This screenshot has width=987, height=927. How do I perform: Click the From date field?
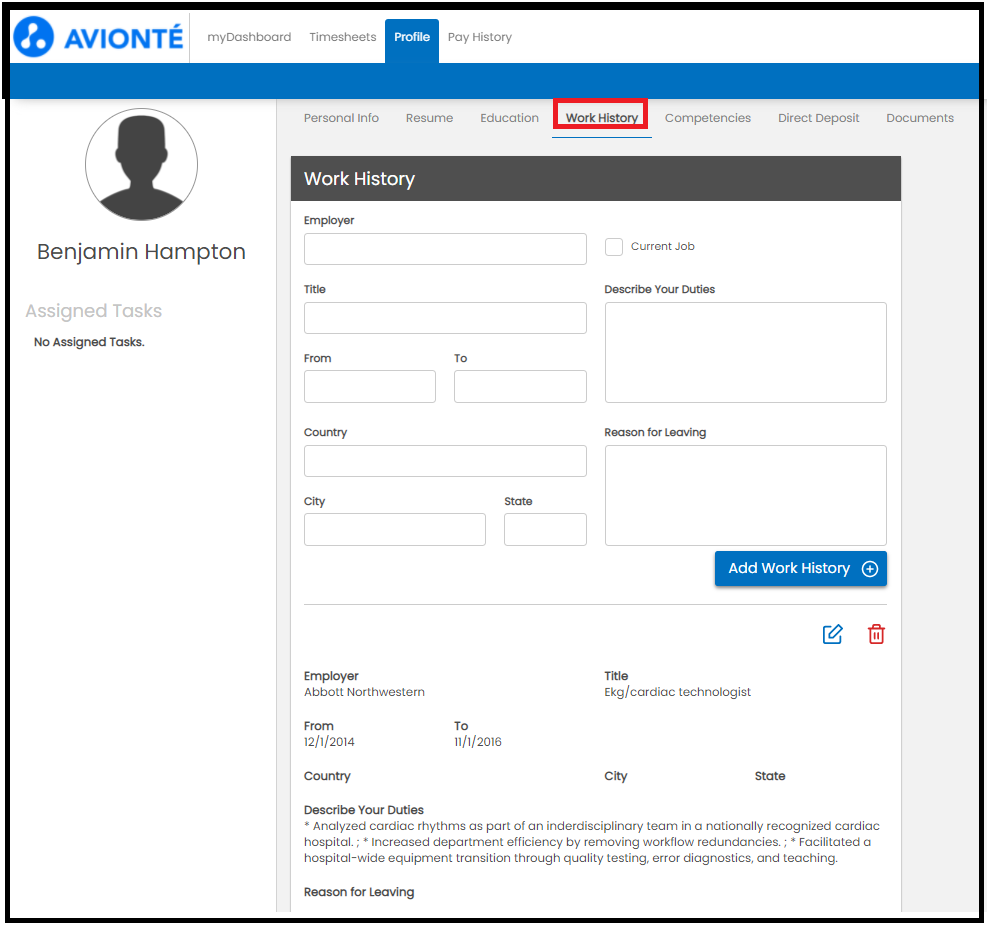369,387
